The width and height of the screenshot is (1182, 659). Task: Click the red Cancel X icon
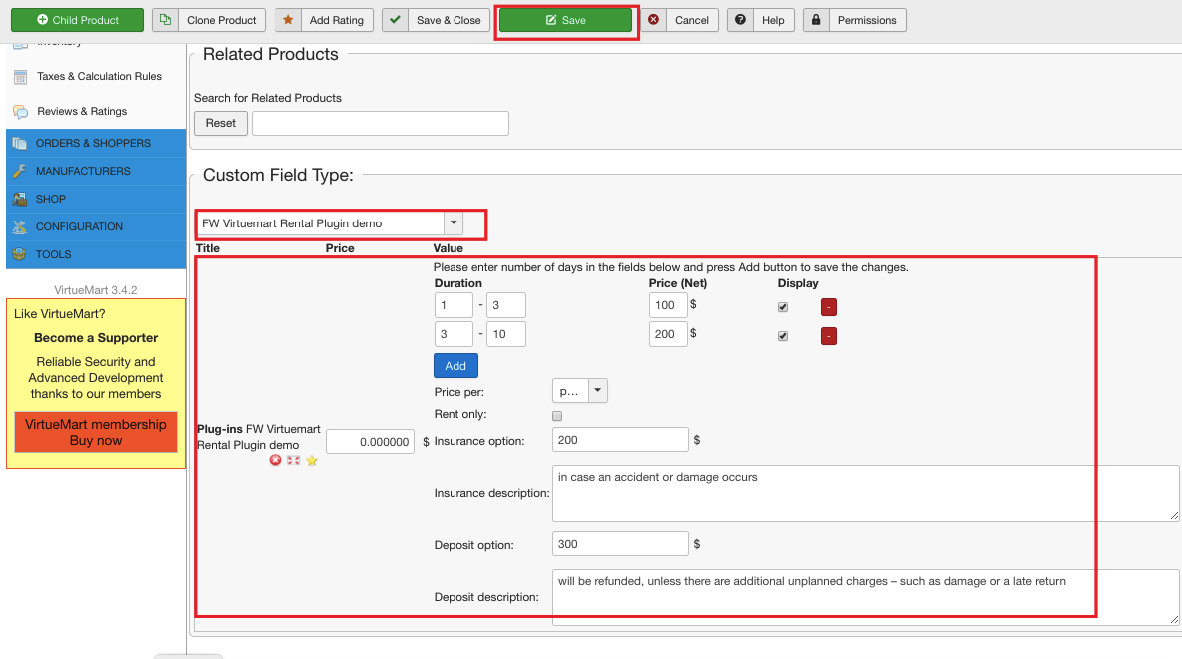pyautogui.click(x=653, y=20)
